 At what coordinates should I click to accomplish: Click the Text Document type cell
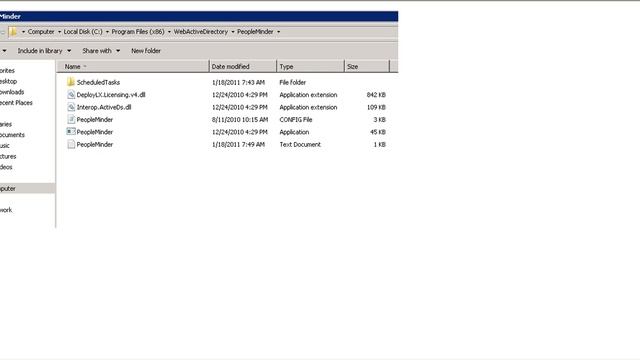pyautogui.click(x=300, y=144)
